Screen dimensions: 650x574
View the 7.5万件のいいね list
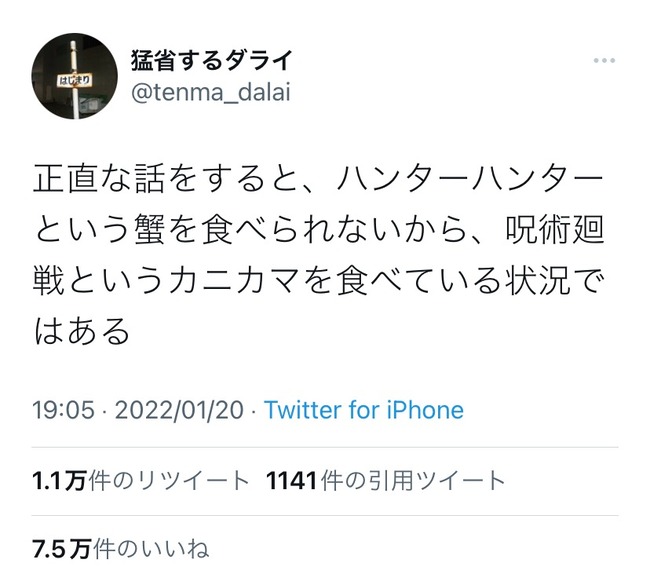(x=121, y=549)
